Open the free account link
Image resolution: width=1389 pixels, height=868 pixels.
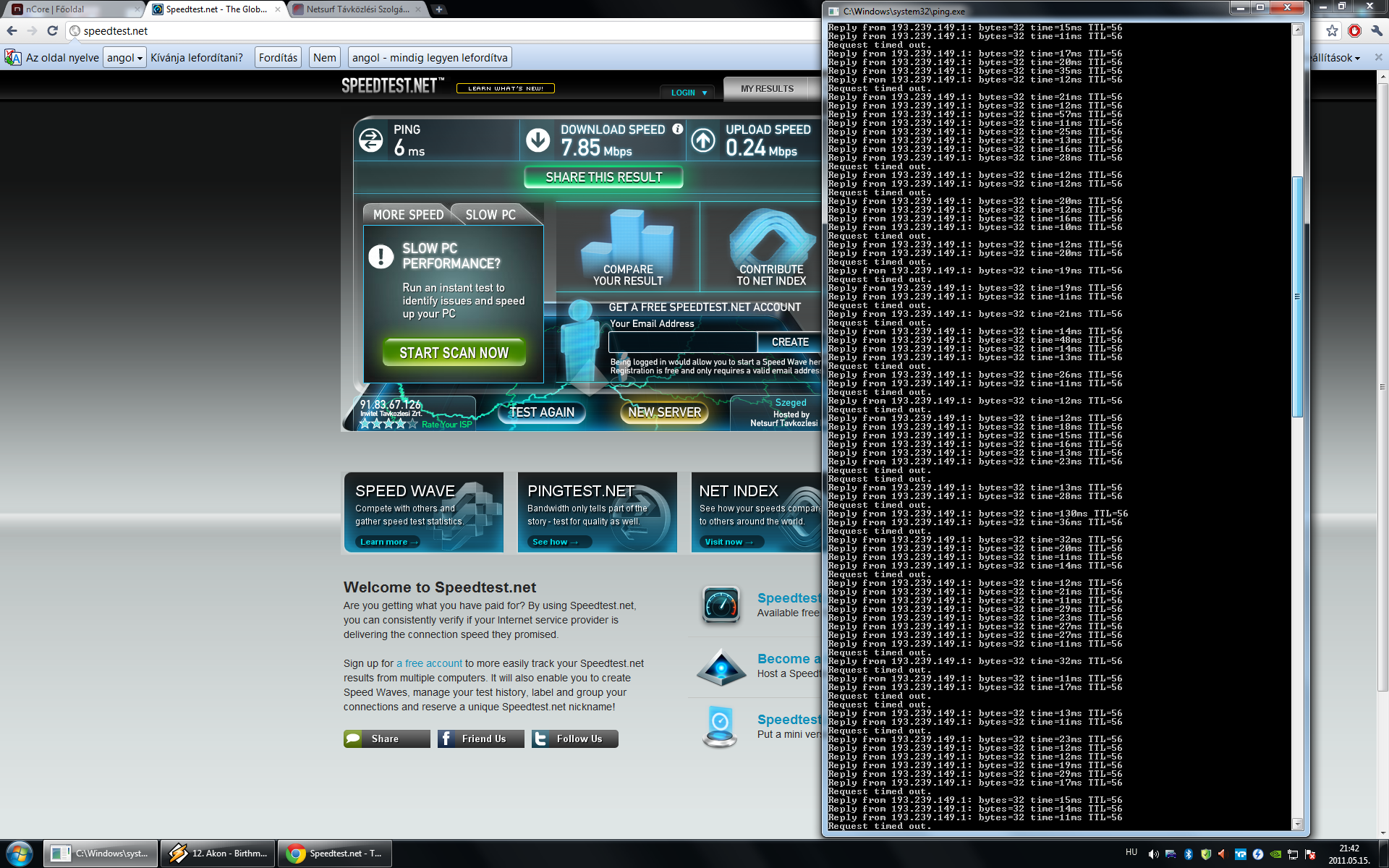click(x=429, y=663)
